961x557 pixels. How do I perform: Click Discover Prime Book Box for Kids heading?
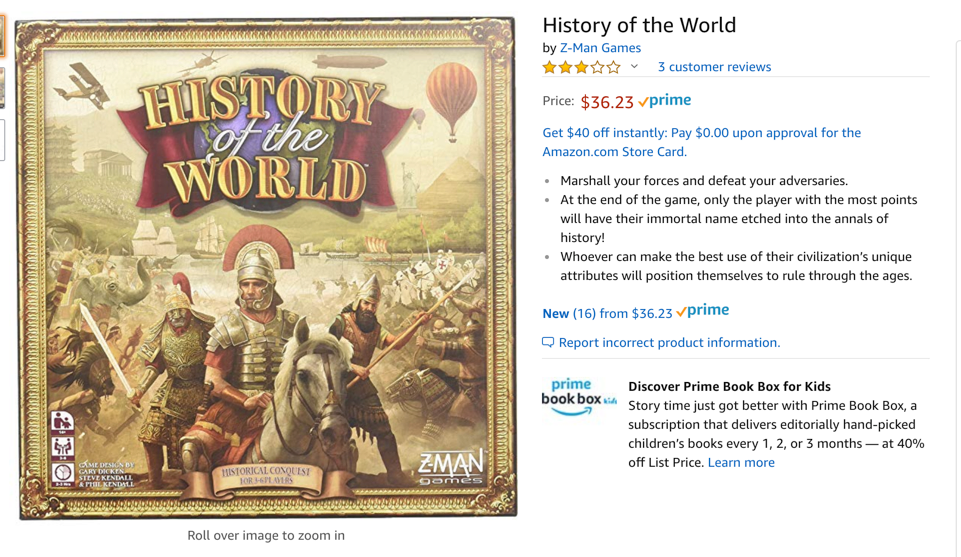click(729, 386)
